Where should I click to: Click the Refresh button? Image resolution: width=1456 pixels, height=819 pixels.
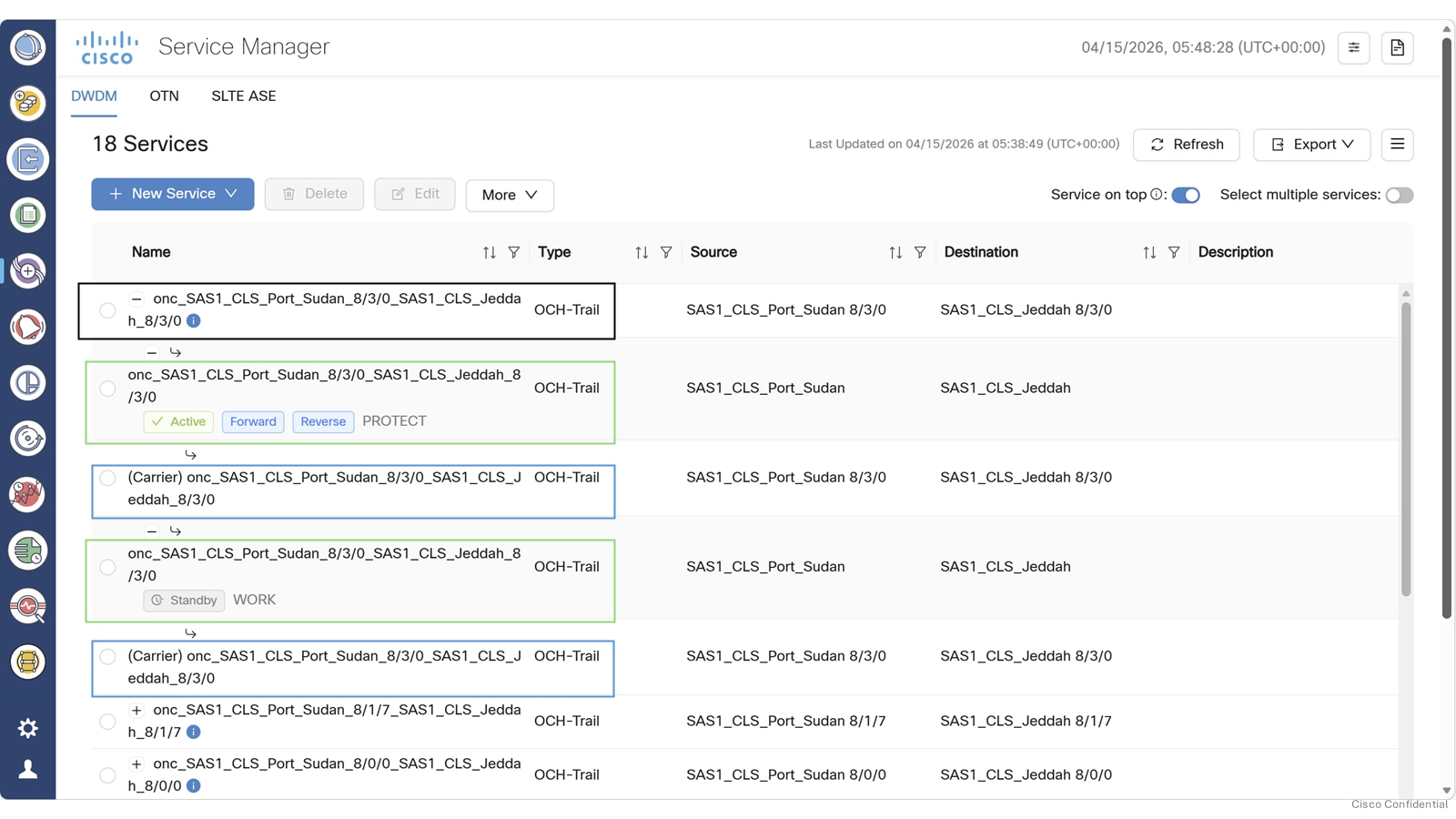1186,144
